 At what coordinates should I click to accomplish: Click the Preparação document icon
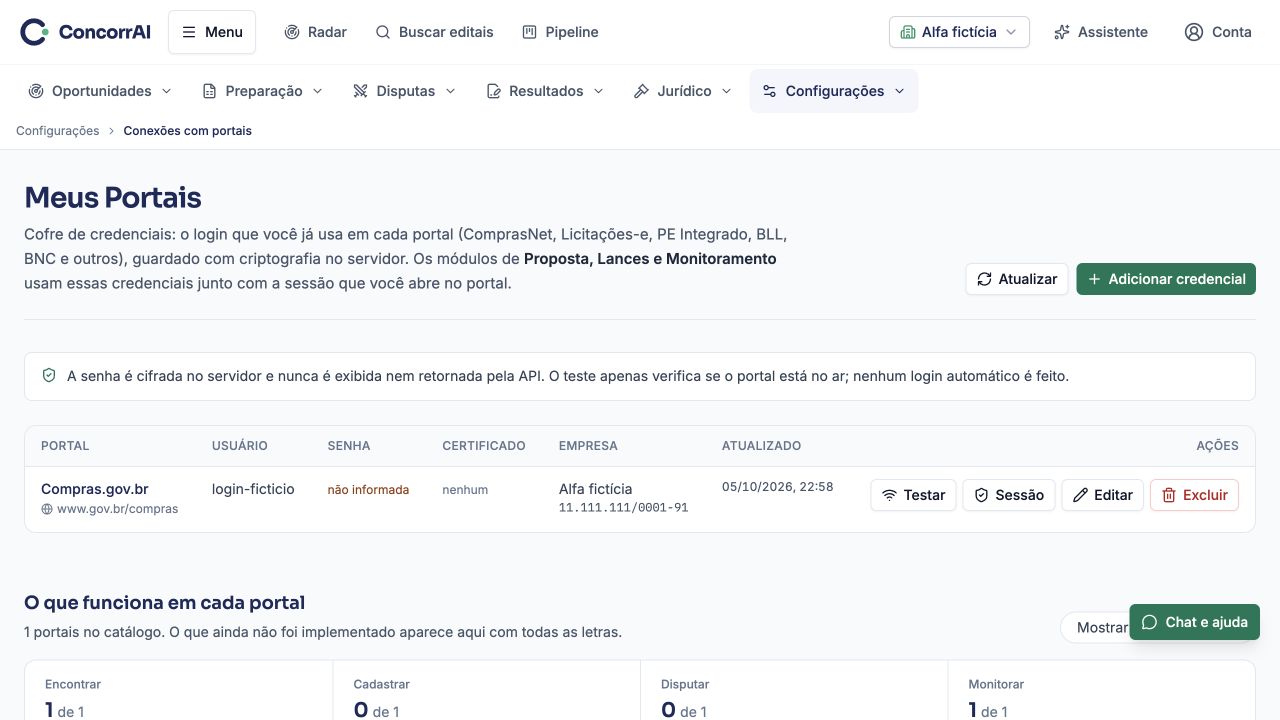[x=209, y=91]
